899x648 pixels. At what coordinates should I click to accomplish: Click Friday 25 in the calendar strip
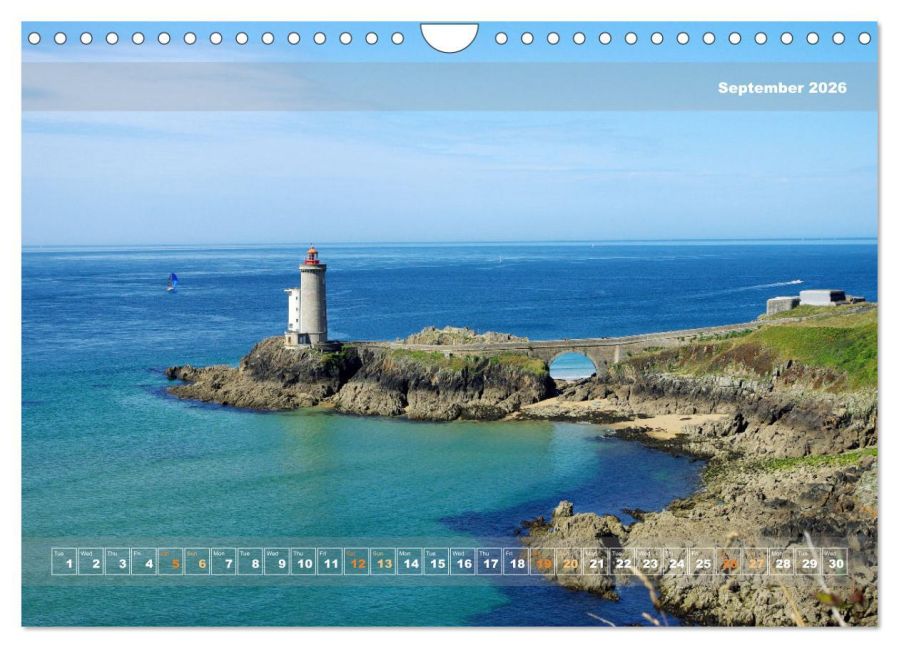702,562
